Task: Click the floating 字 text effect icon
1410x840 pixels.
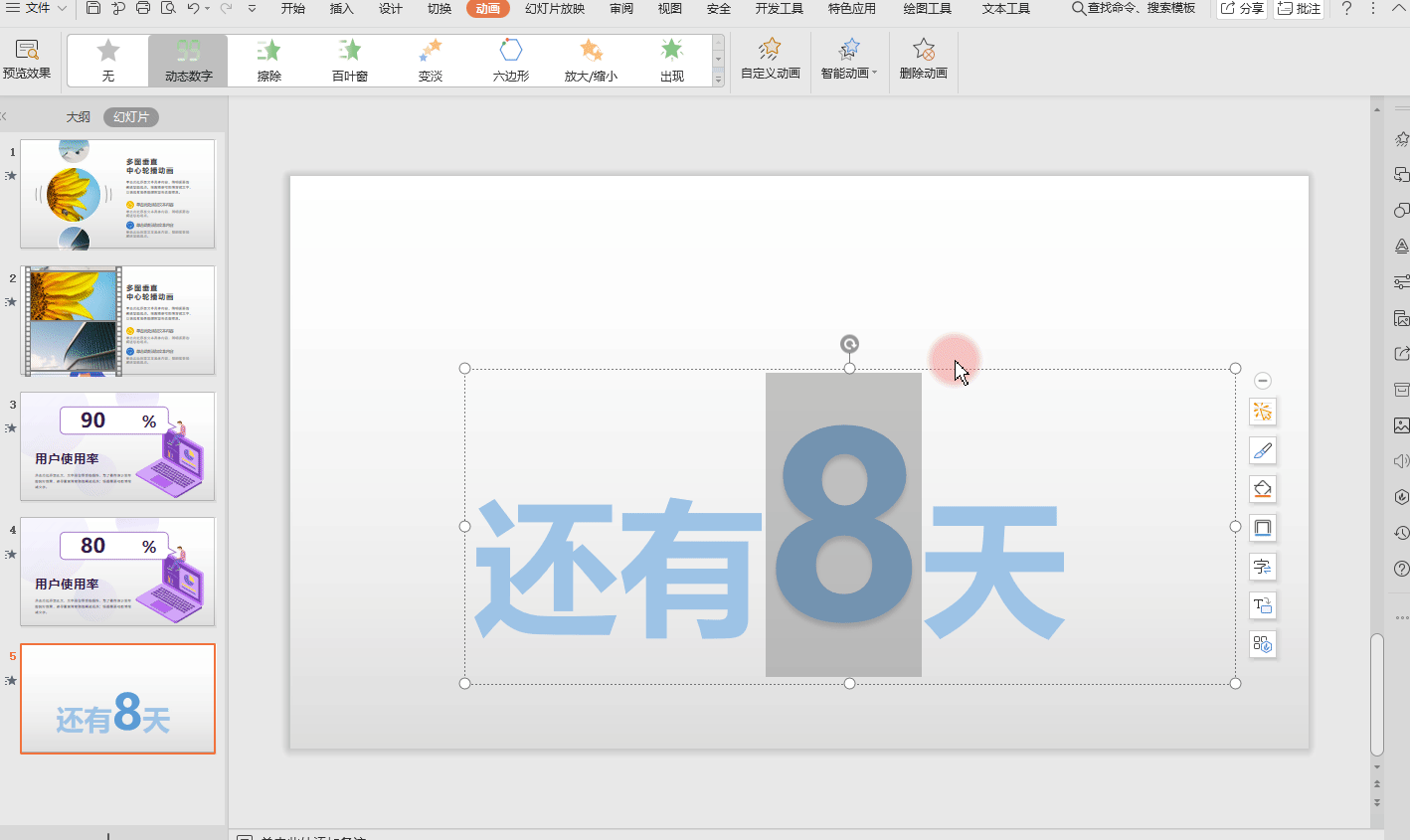Action: coord(1263,567)
